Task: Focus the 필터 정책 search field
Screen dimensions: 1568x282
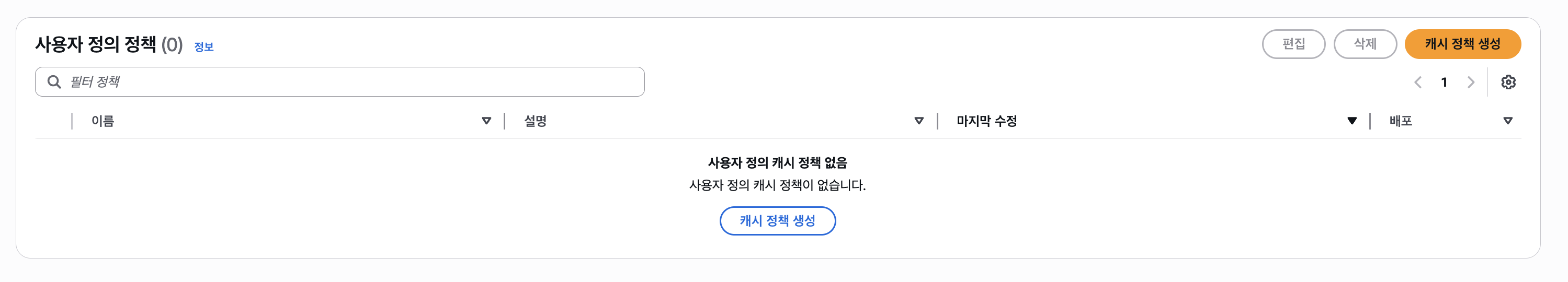Action: click(339, 82)
